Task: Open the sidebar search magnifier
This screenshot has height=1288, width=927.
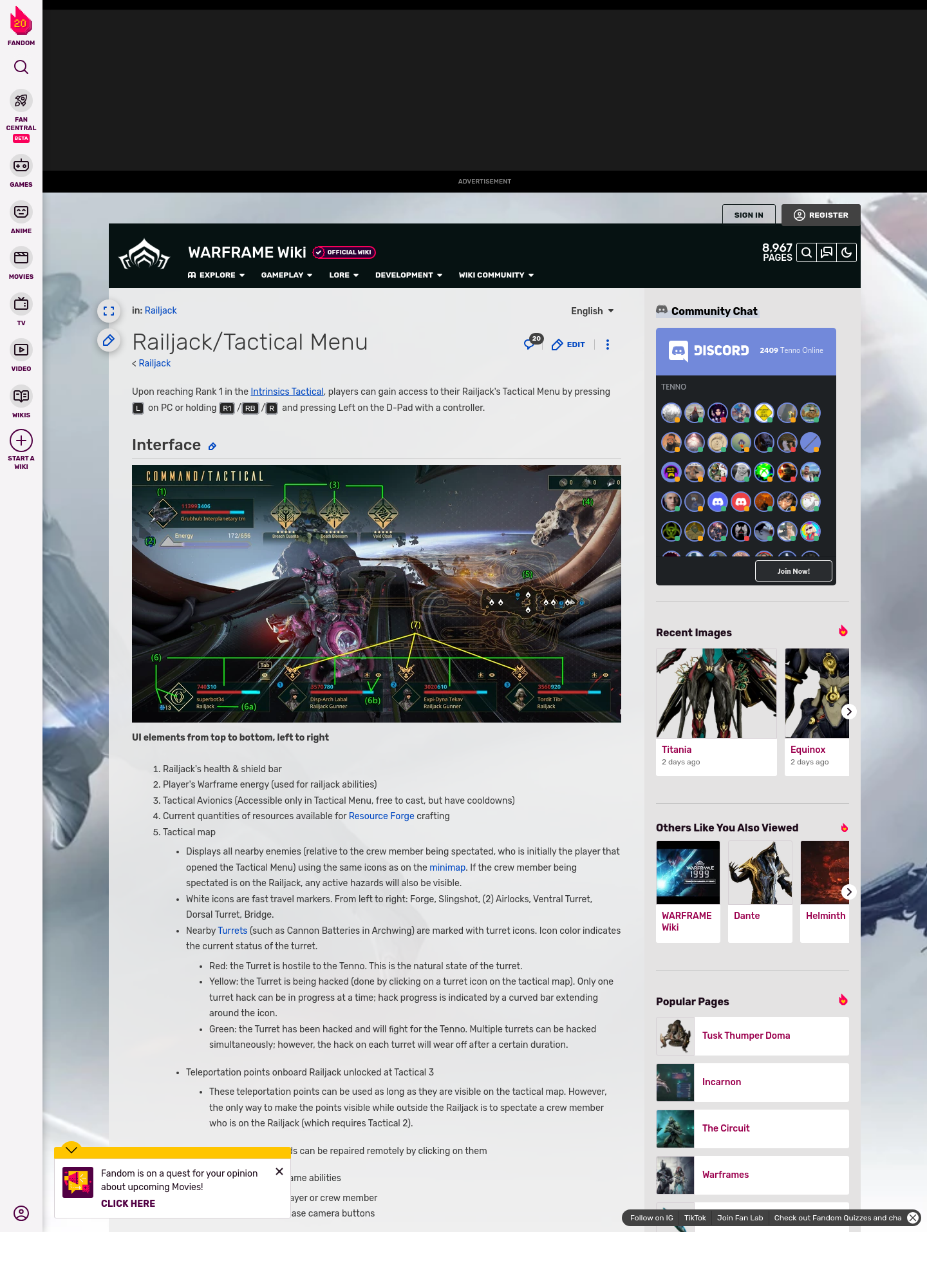Action: [21, 67]
